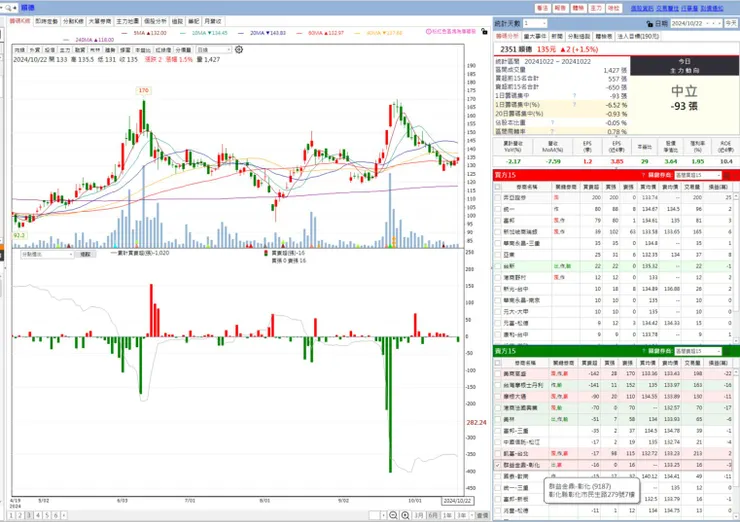Click the 買賣超 column header in 買方15 table
The width and height of the screenshot is (740, 522).
point(590,187)
